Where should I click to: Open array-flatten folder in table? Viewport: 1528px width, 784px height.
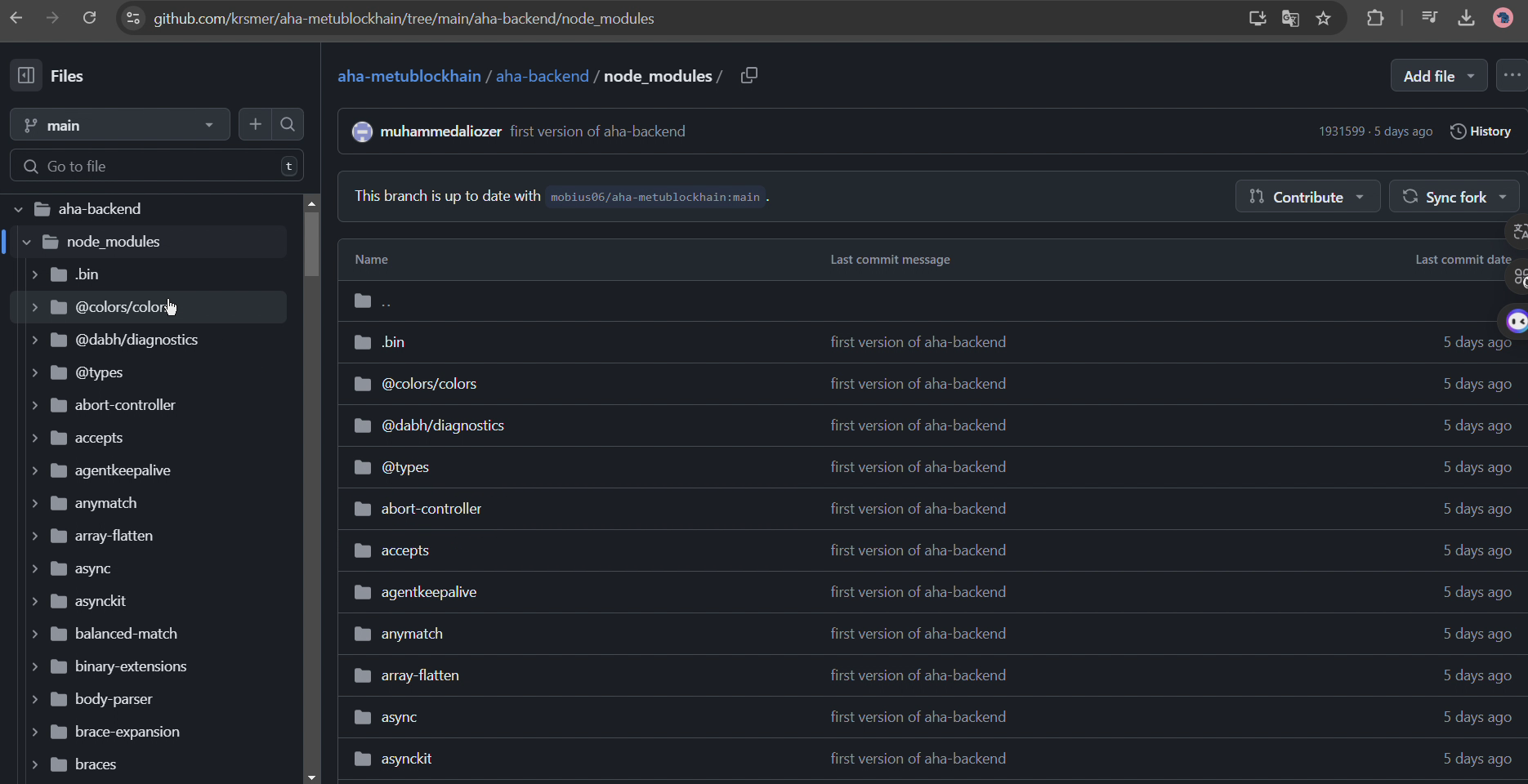[x=420, y=675]
